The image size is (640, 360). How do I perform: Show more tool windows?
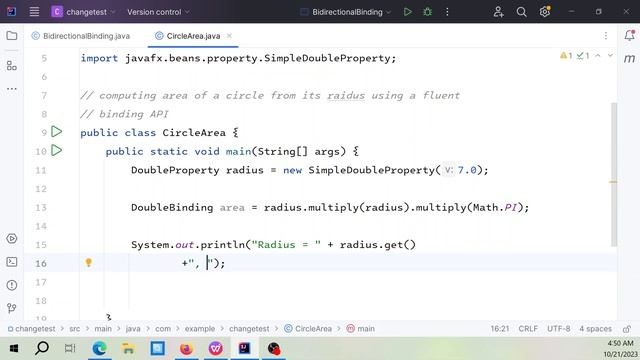pyautogui.click(x=12, y=89)
